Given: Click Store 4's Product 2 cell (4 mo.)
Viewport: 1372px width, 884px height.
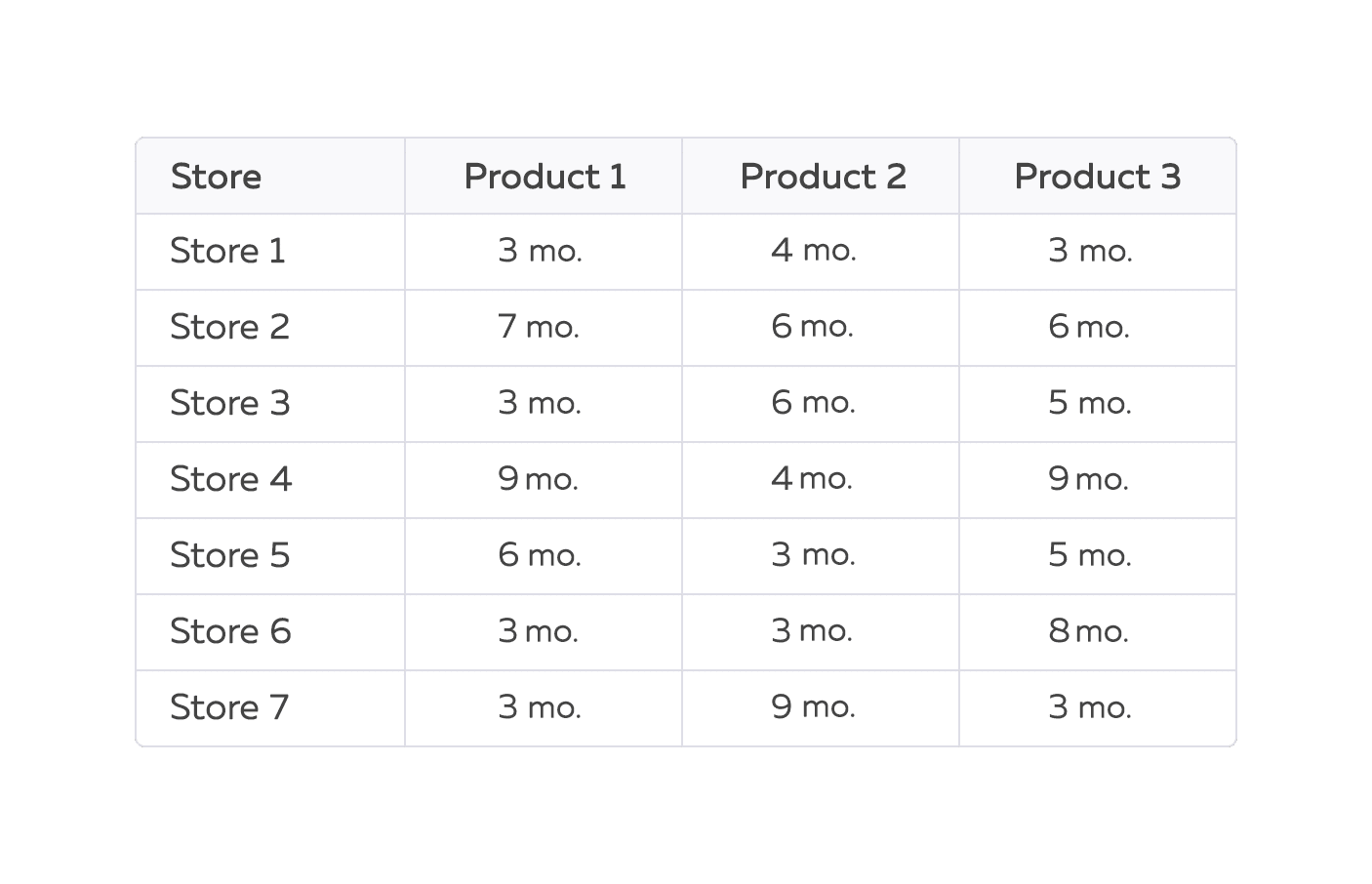Looking at the screenshot, I should [811, 479].
